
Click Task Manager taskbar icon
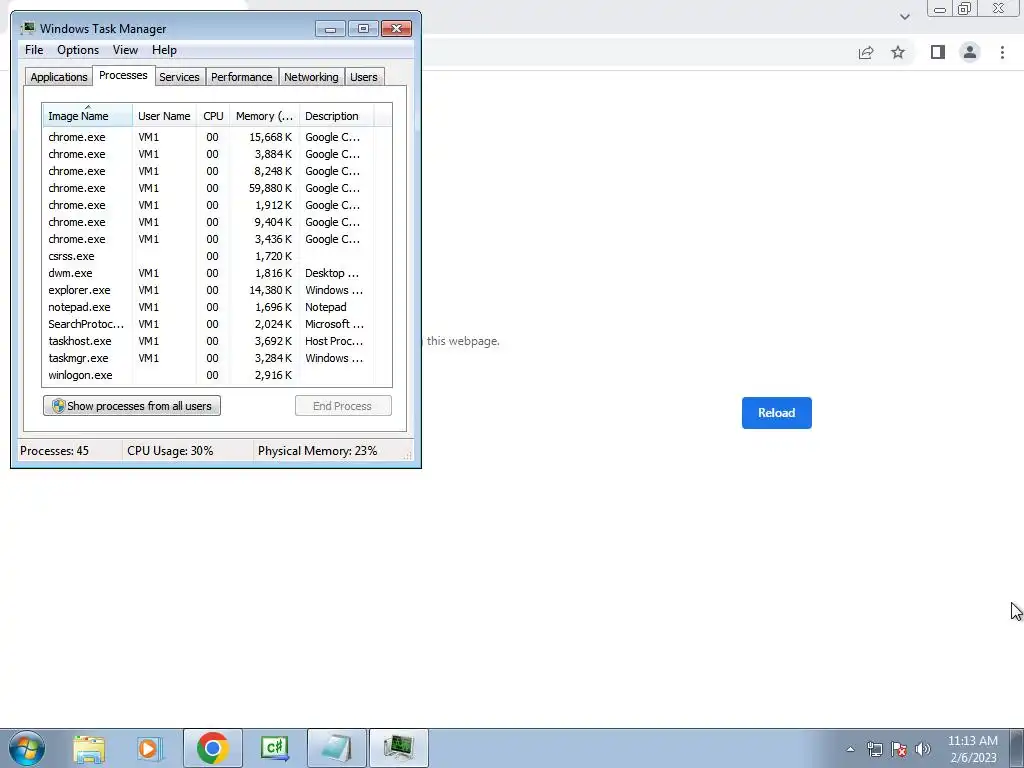(399, 748)
